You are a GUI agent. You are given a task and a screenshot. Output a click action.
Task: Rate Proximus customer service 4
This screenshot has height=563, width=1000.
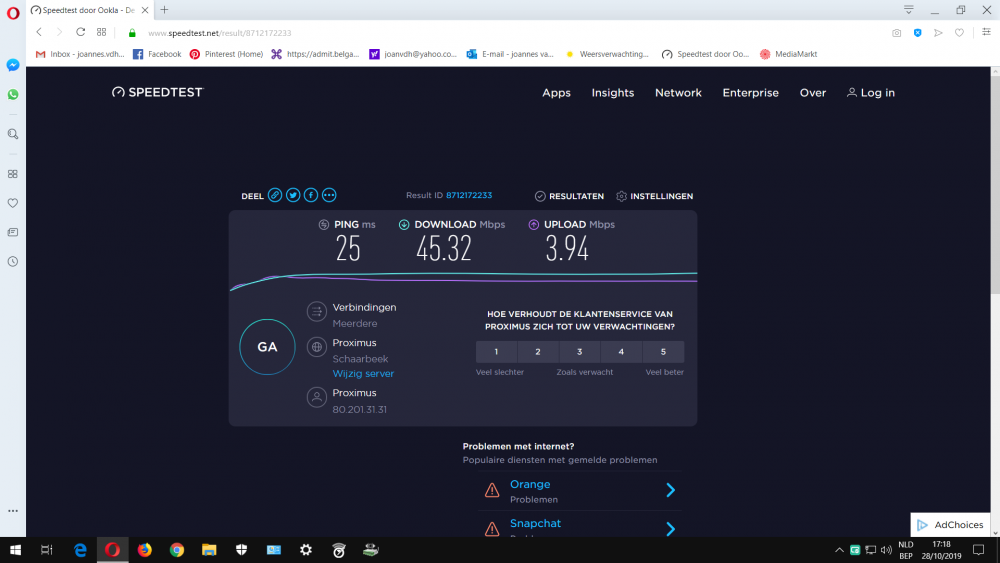(x=621, y=351)
